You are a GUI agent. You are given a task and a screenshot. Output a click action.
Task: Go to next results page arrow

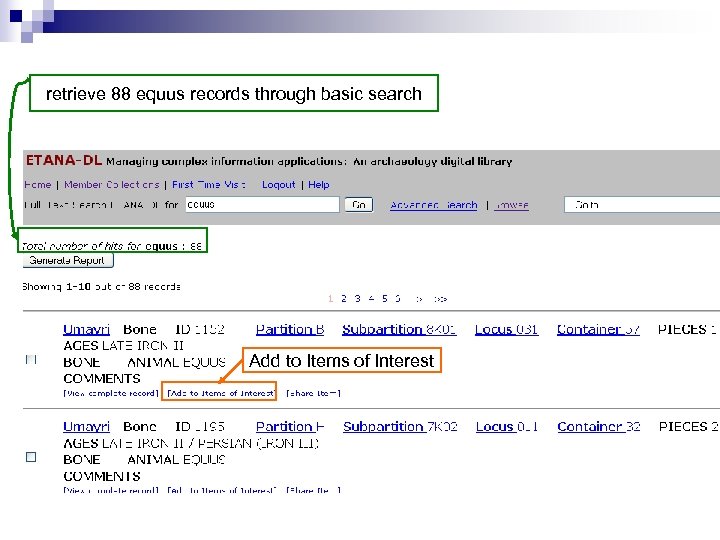[419, 299]
